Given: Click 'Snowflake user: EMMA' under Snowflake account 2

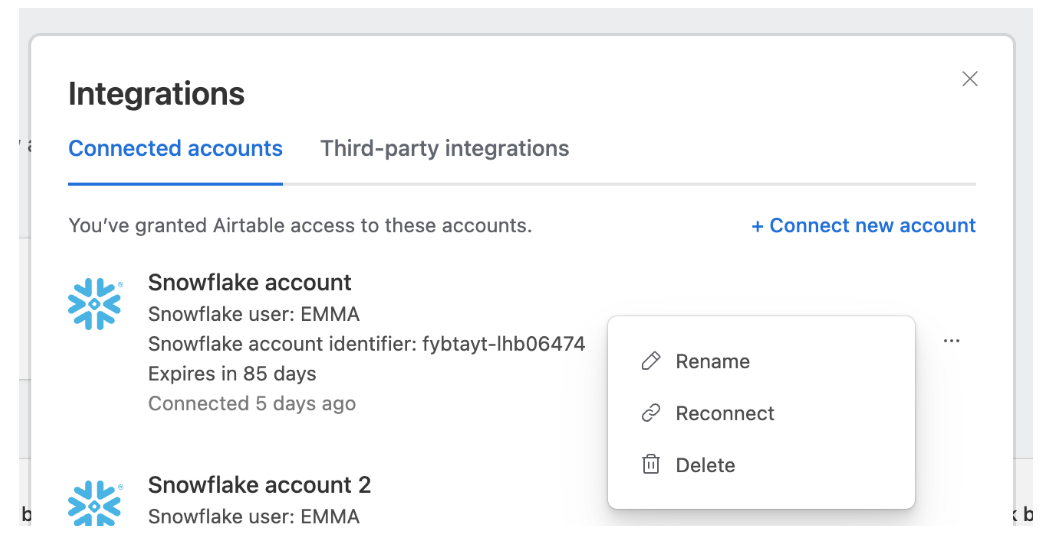Looking at the screenshot, I should 254,516.
